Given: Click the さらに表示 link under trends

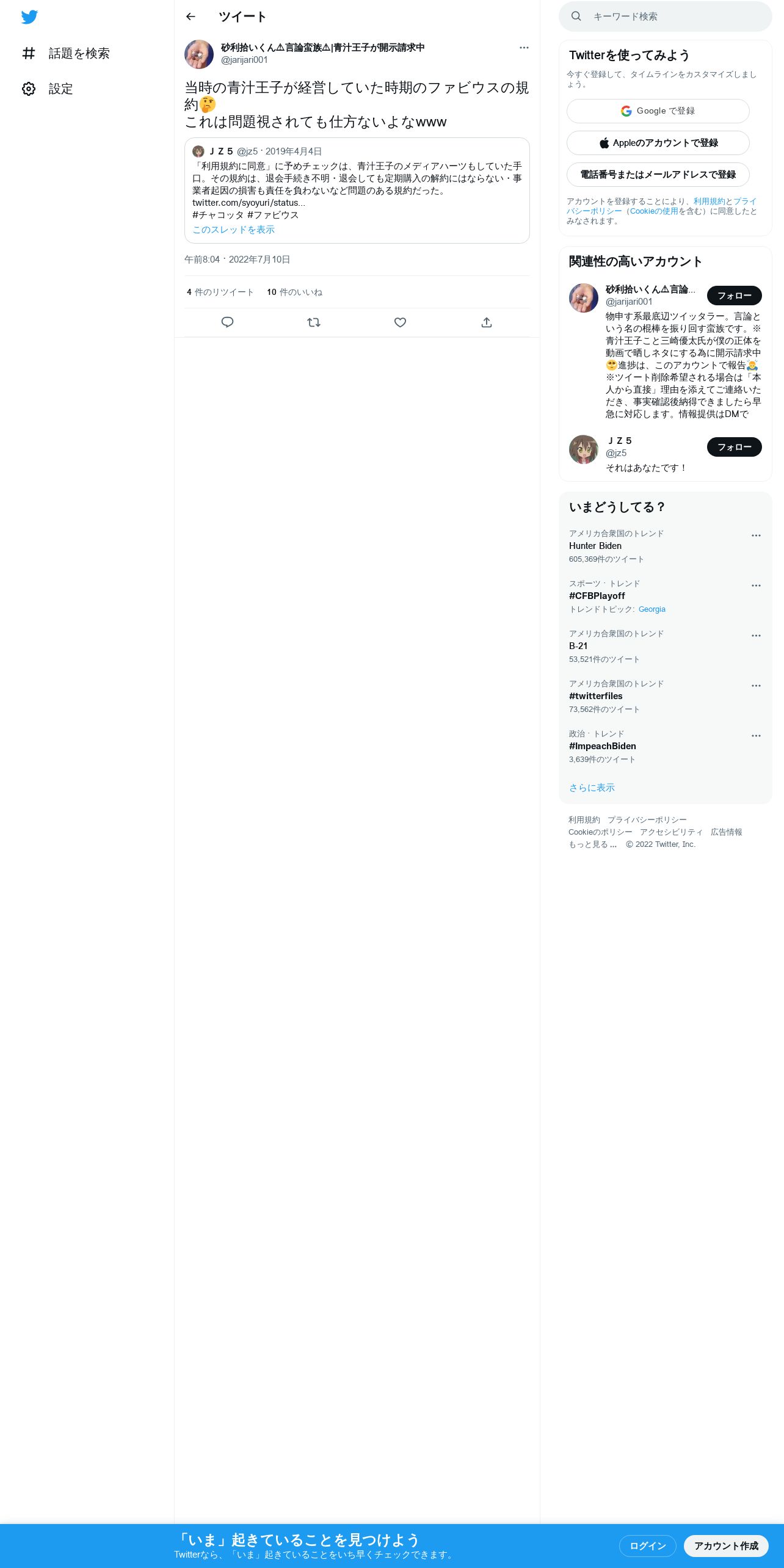Looking at the screenshot, I should pyautogui.click(x=592, y=788).
